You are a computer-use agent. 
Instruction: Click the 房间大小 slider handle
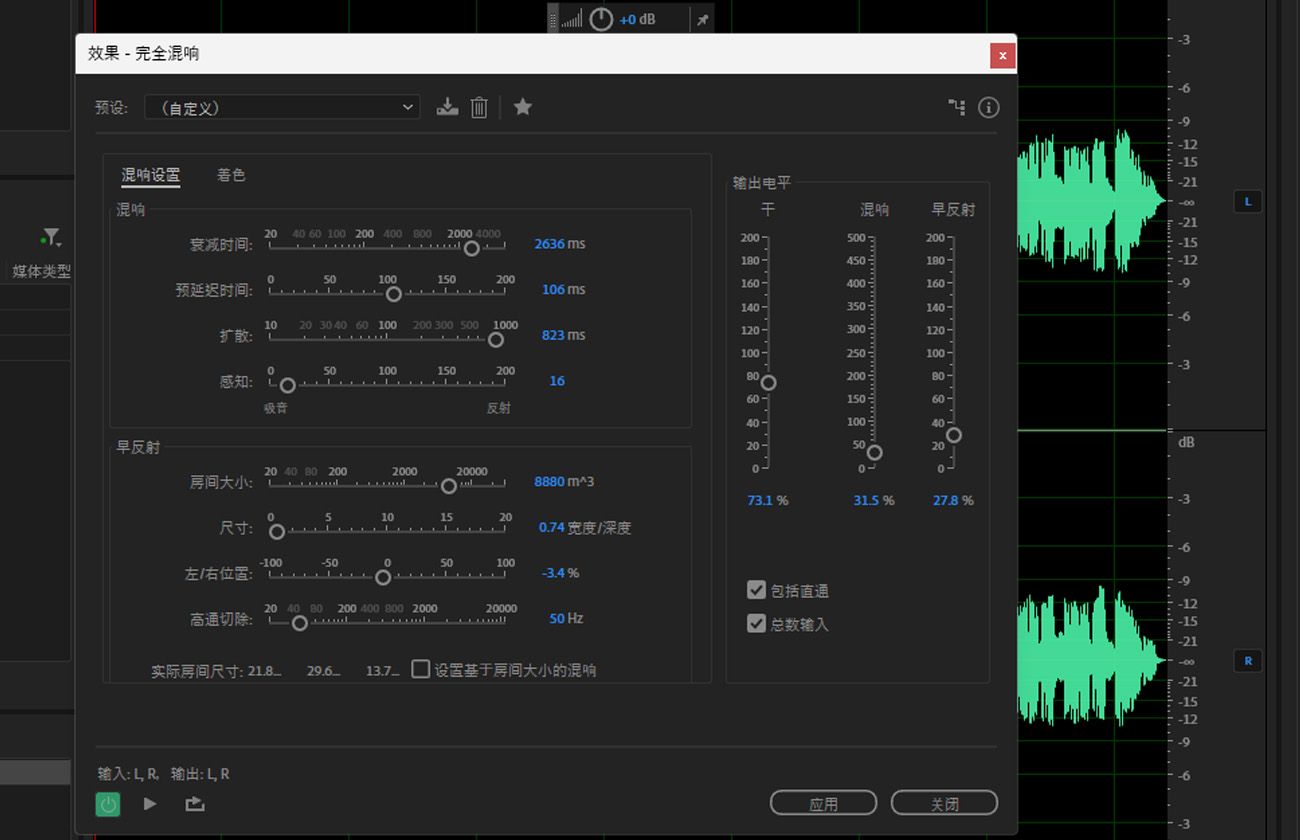pyautogui.click(x=449, y=486)
